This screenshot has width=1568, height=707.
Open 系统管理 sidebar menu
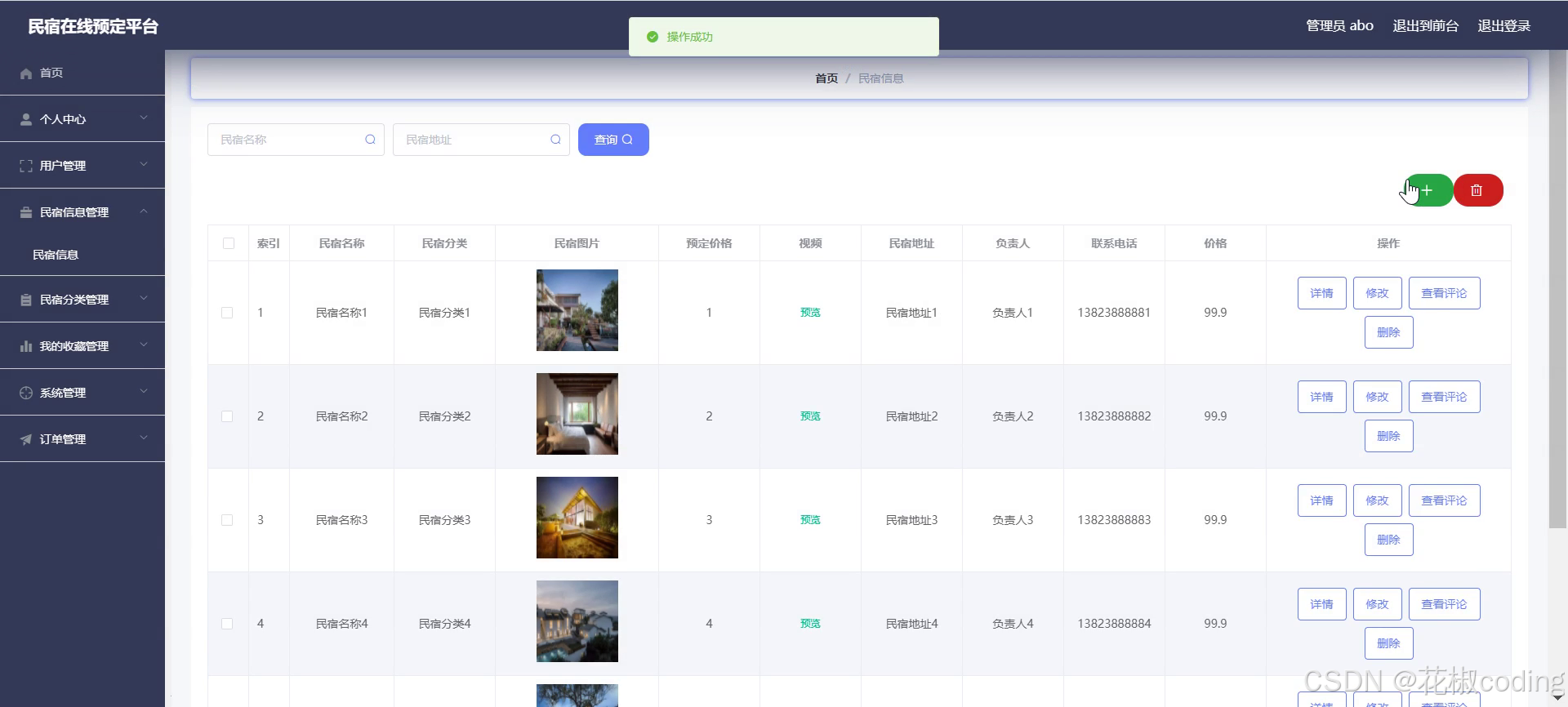click(x=82, y=393)
